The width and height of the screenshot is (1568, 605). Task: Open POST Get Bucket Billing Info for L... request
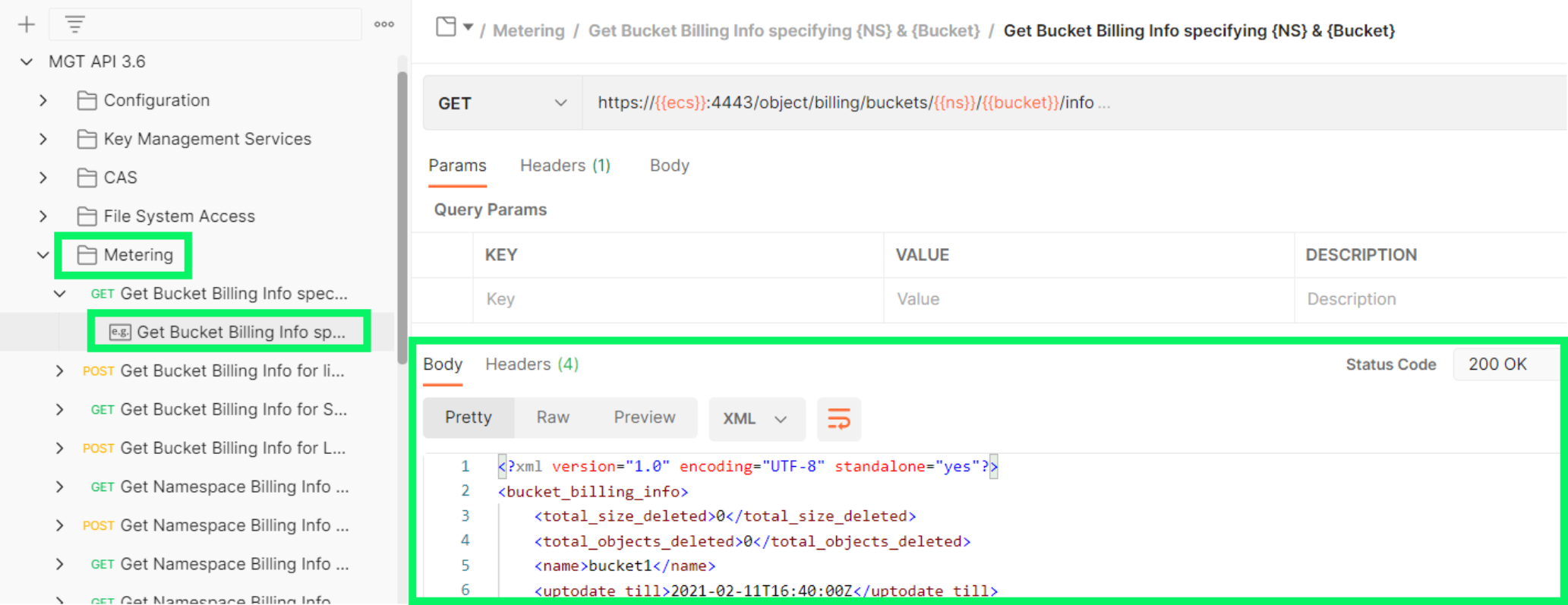pyautogui.click(x=214, y=448)
